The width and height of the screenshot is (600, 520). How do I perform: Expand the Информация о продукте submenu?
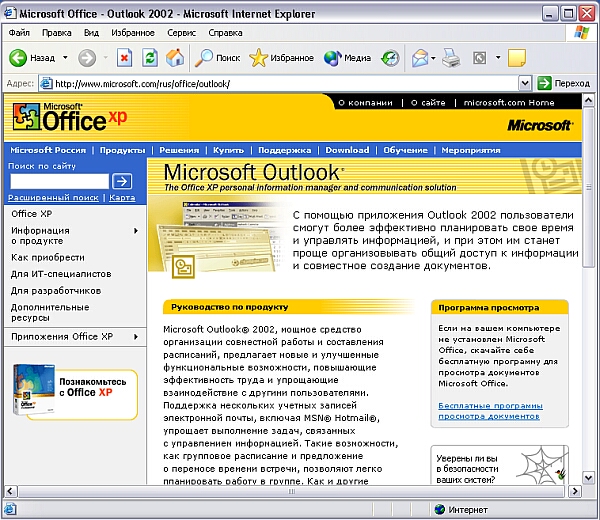[x=135, y=230]
